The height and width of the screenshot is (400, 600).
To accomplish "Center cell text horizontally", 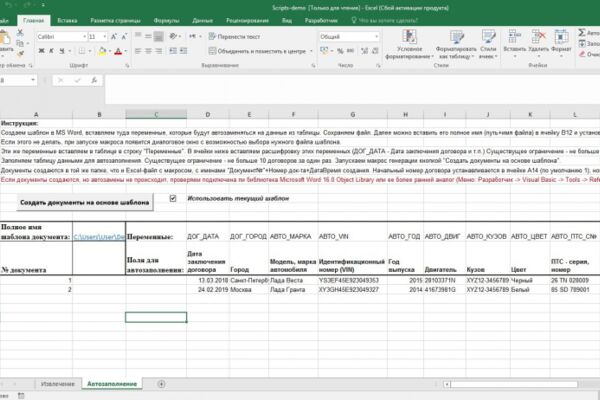I will point(148,51).
